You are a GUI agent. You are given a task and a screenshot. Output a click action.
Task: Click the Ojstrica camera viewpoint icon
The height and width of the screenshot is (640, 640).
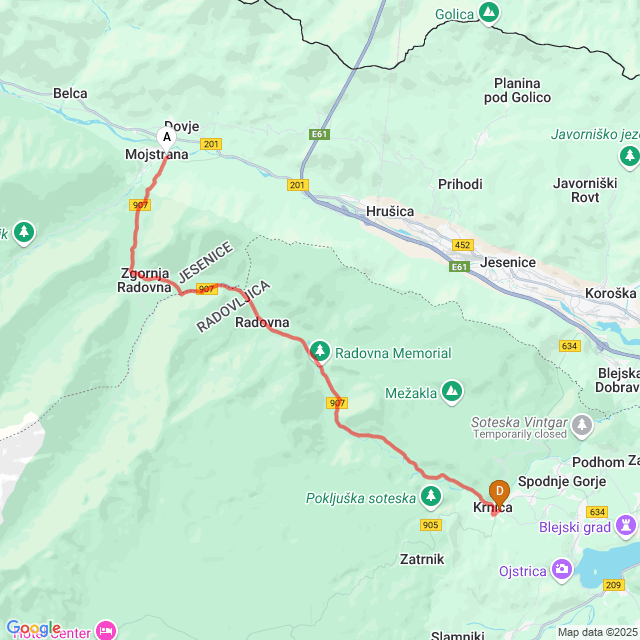[562, 570]
